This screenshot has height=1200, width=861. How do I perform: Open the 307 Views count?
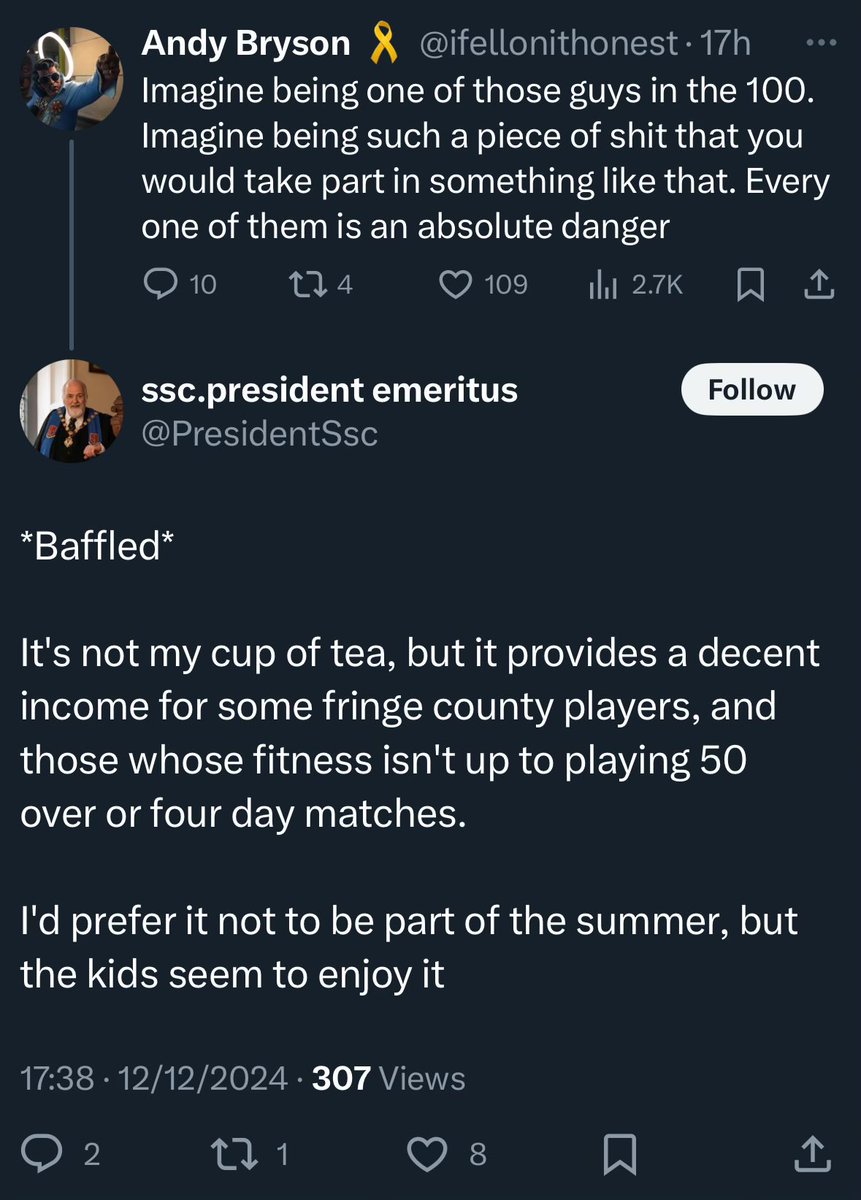click(x=389, y=1078)
